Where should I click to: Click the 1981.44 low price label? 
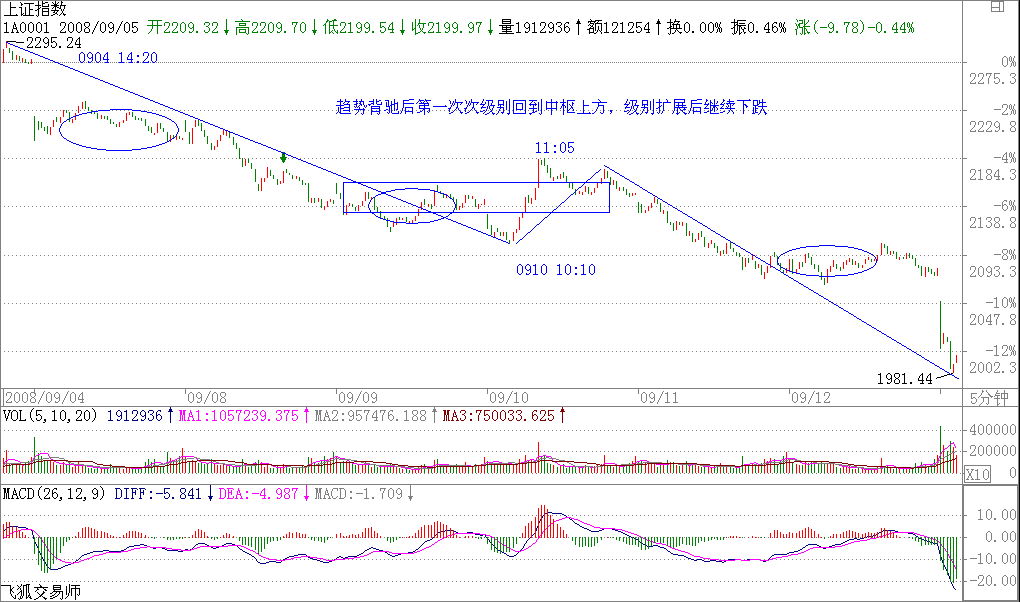903,379
